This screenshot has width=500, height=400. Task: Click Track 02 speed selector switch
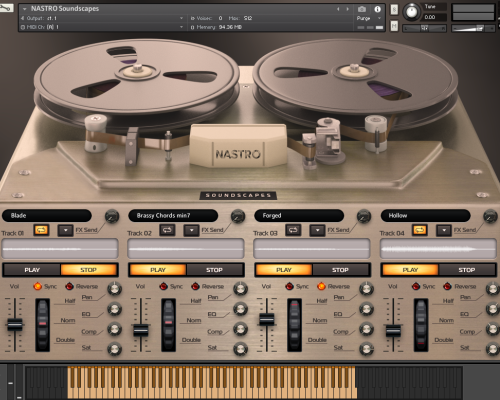(169, 325)
